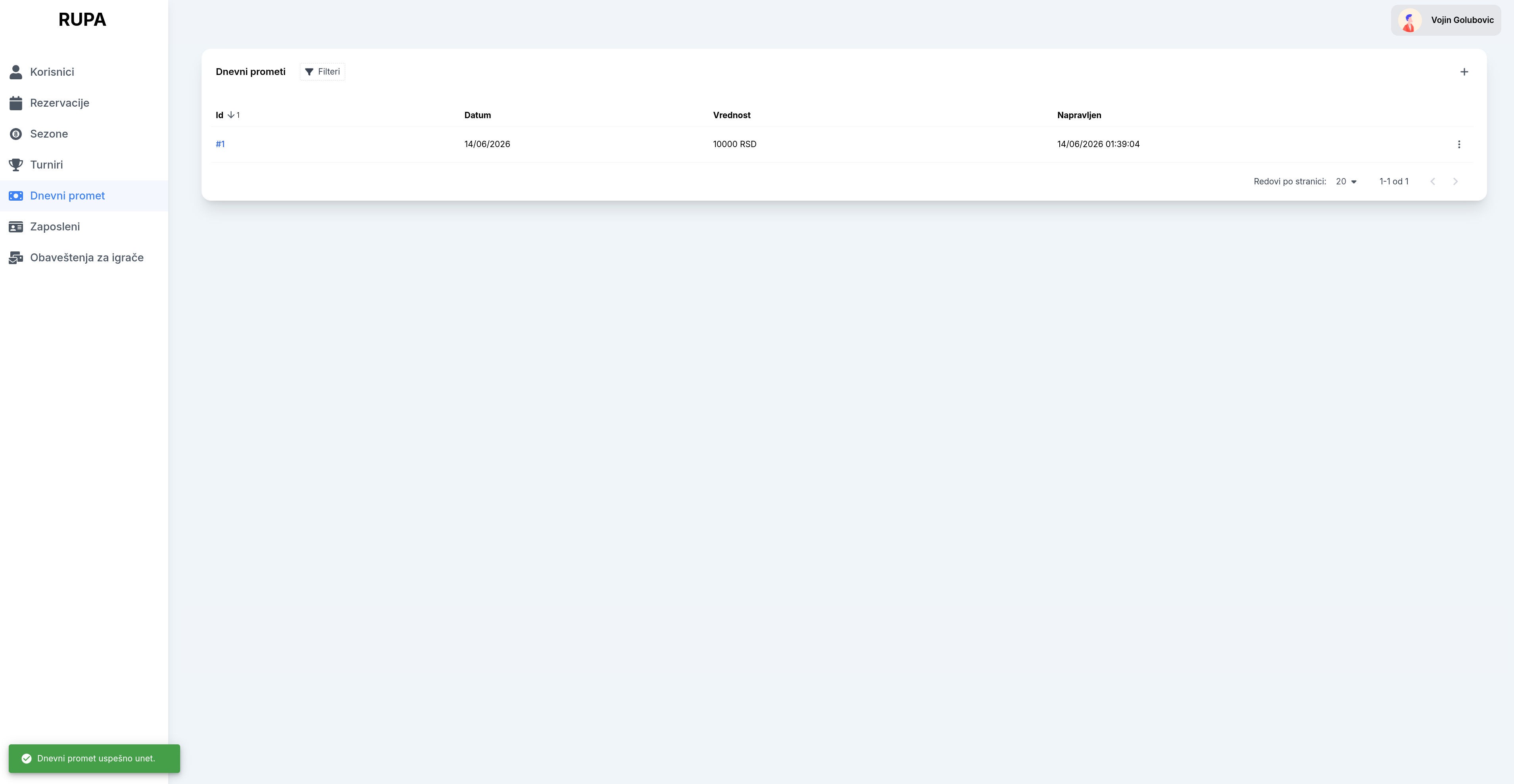1514x784 pixels.
Task: Open Zaposleni section
Action: tap(84, 227)
